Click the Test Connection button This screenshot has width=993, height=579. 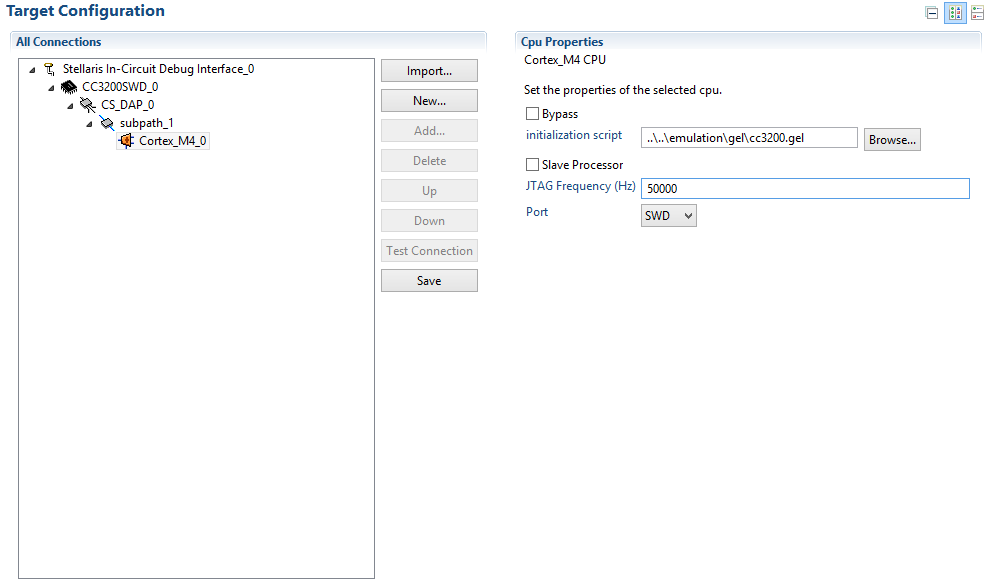click(x=429, y=251)
